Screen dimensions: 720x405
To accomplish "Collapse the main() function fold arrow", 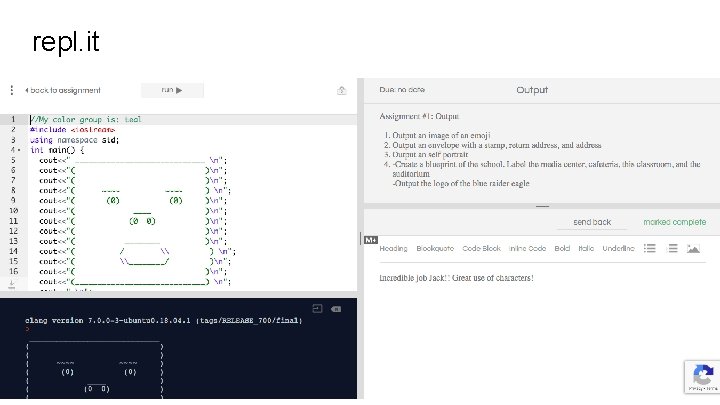I will tap(19, 150).
